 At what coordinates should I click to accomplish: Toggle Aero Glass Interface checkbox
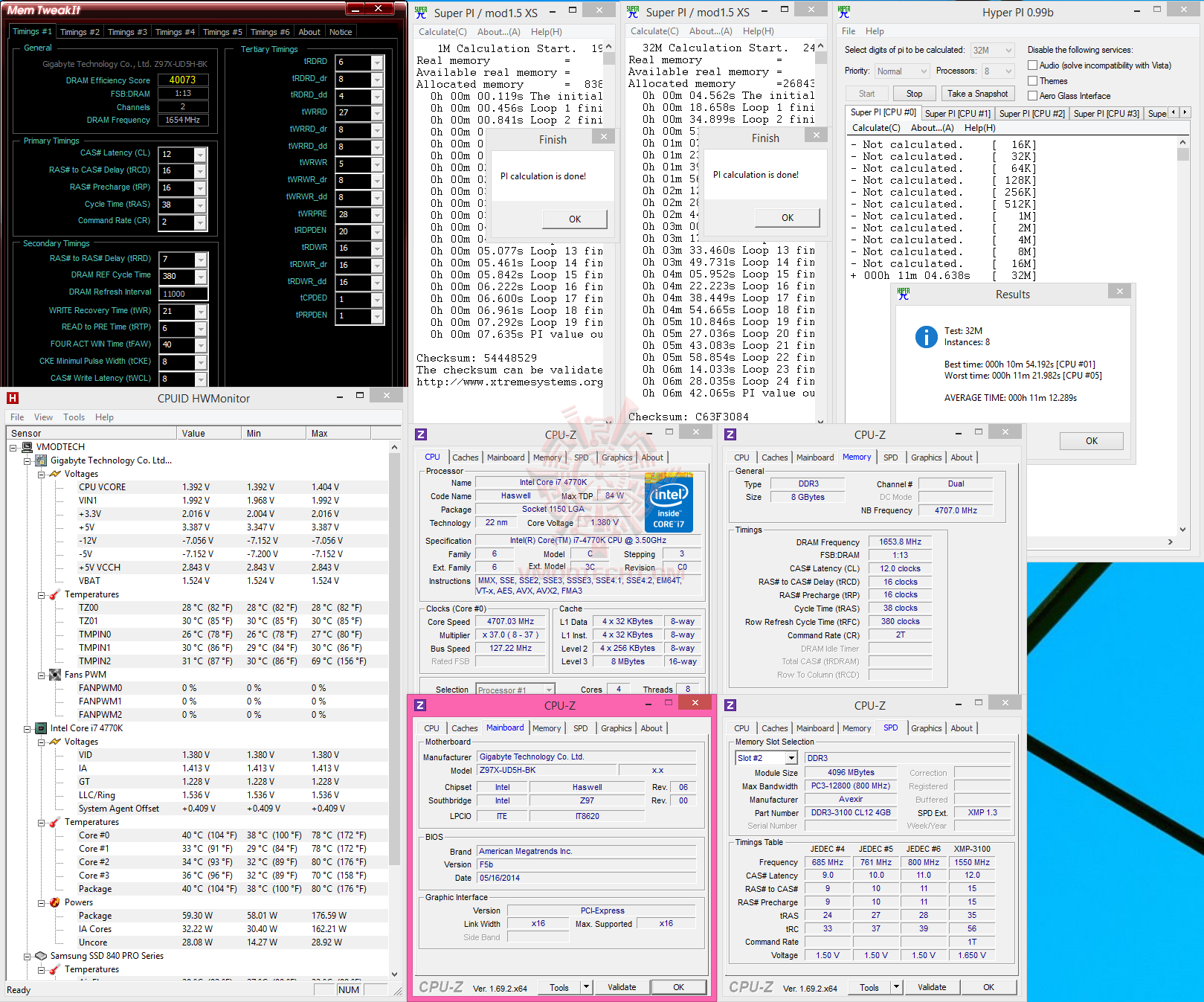click(1032, 96)
